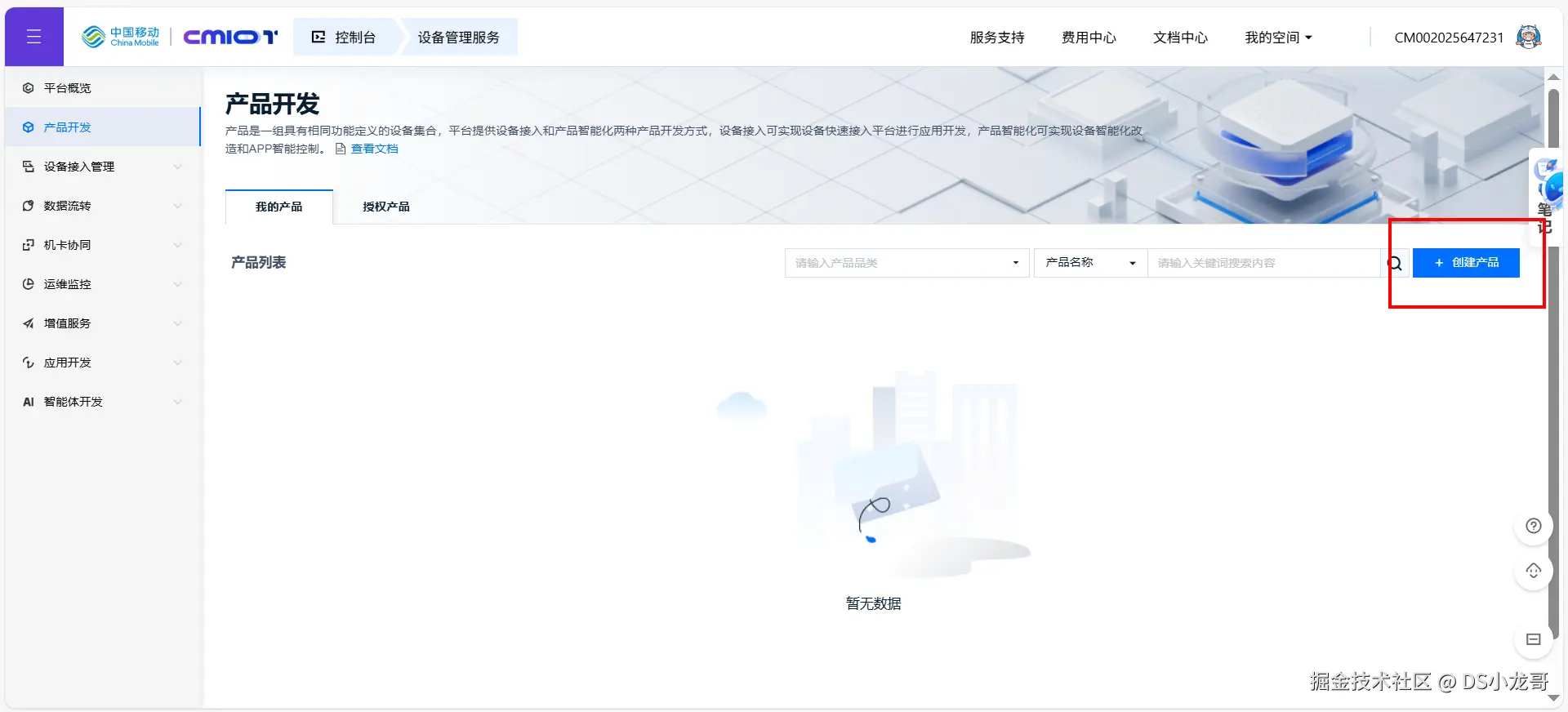This screenshot has width=1568, height=712.
Task: Click the account ID CM002025647231
Action: click(x=1449, y=38)
